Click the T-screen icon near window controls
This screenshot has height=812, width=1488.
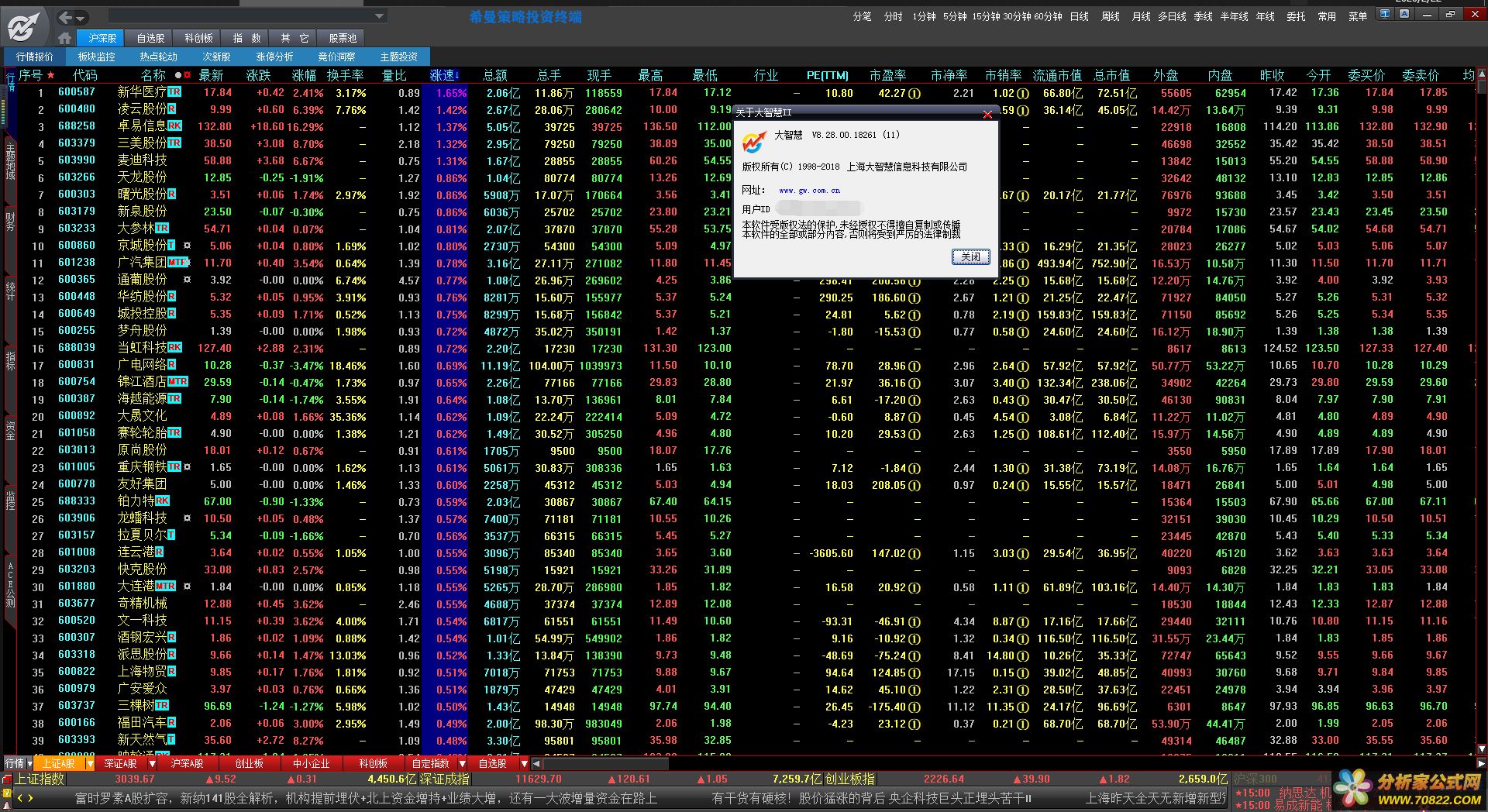click(1385, 14)
